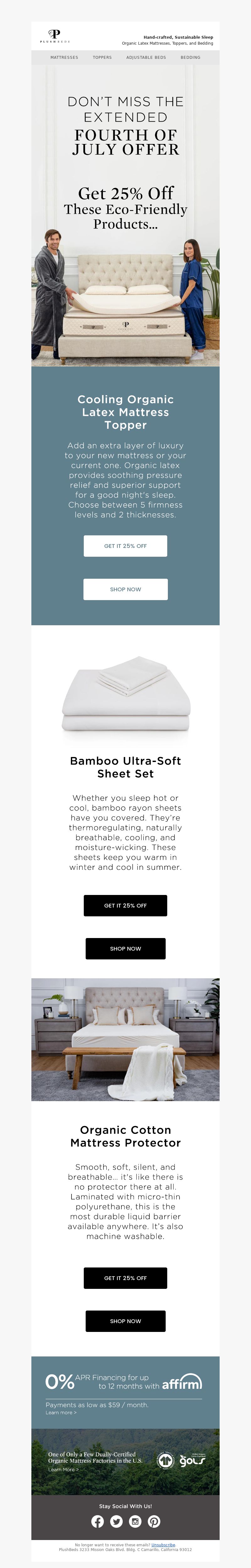Screen dimensions: 251x1568
Task: Click Shop Now under mattress protector
Action: (x=125, y=1321)
